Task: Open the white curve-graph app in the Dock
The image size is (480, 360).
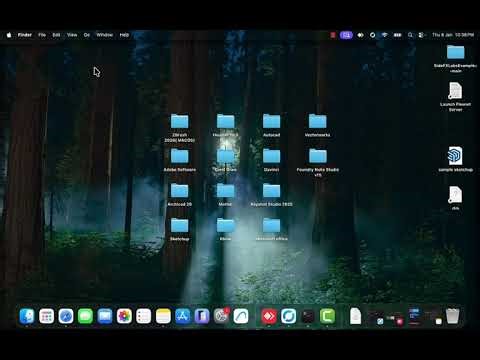Action: [241, 316]
